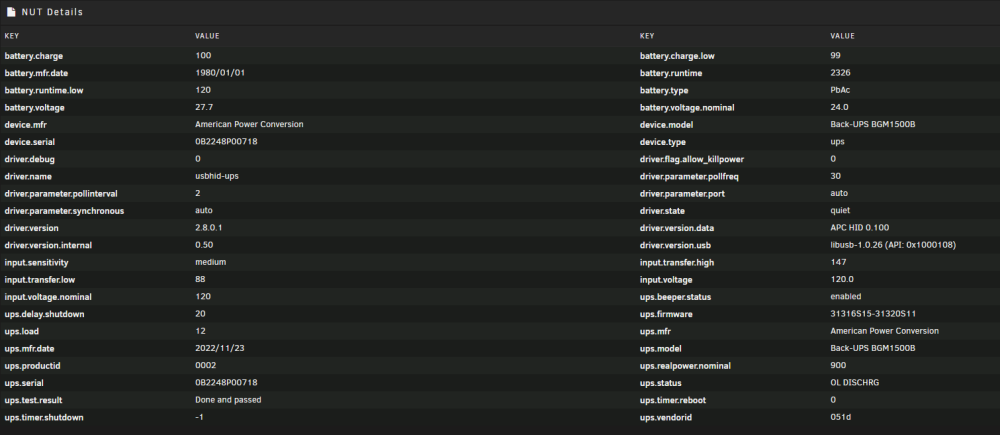
Task: Click the battery.runtime value 2326
Action: pyautogui.click(x=840, y=73)
